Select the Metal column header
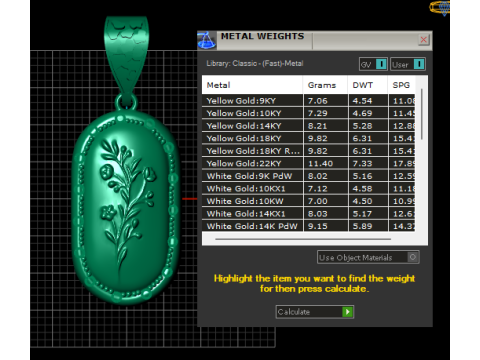The image size is (480, 360). click(252, 85)
